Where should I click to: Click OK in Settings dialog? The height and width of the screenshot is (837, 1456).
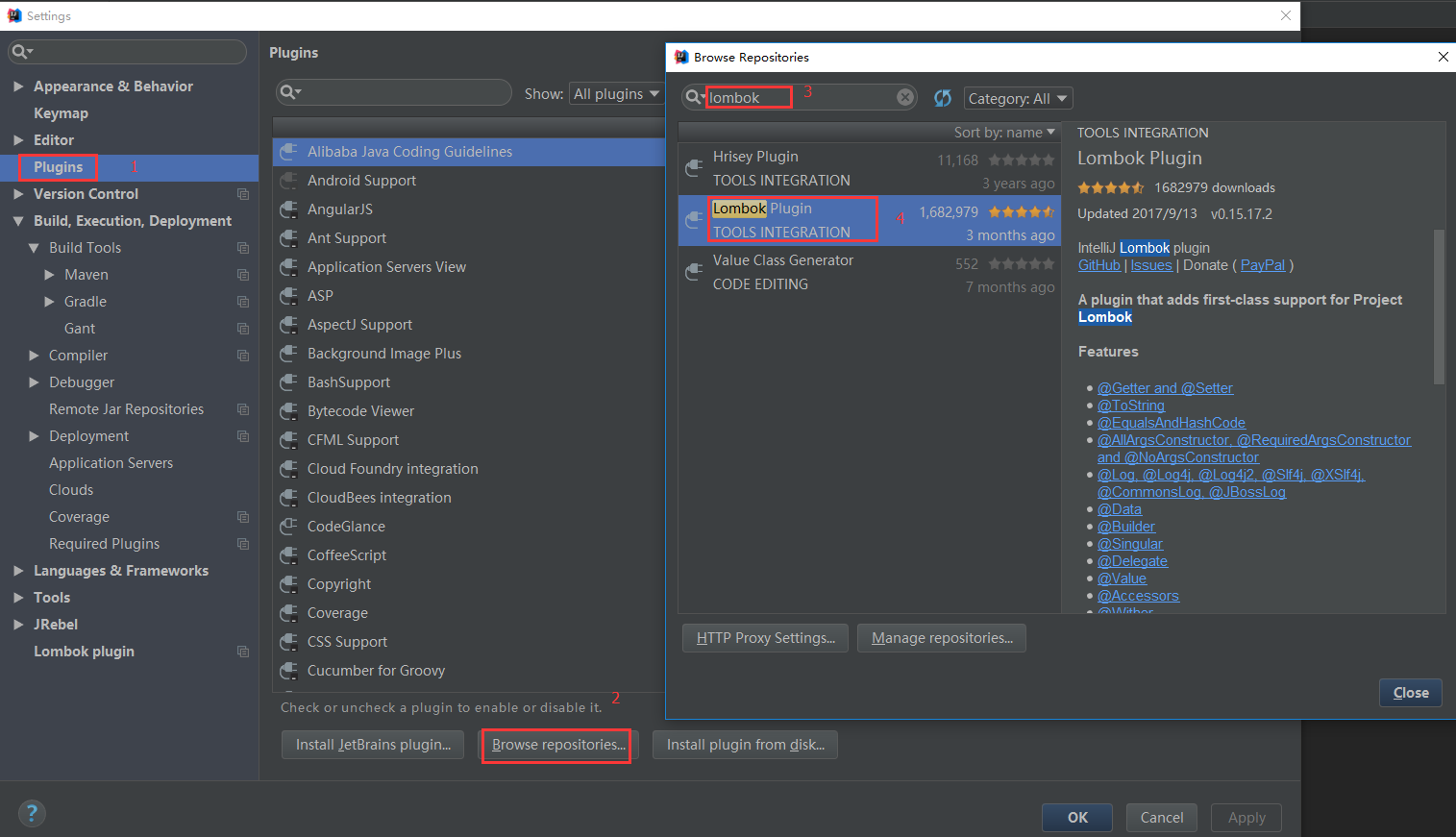click(x=1077, y=818)
